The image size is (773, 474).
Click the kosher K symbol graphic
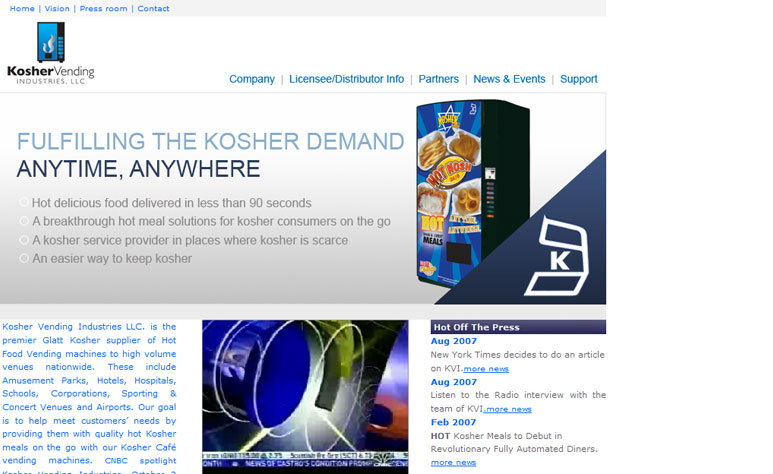pyautogui.click(x=563, y=258)
